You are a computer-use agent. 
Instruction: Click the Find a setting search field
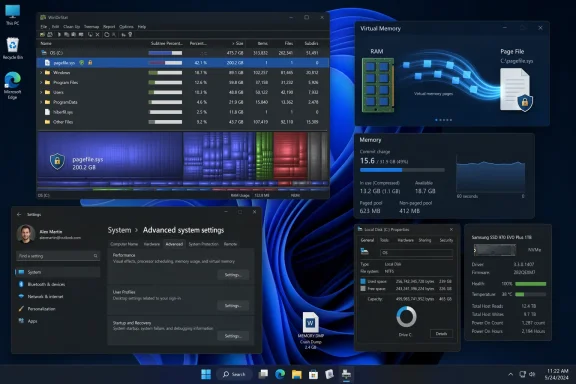(58, 256)
